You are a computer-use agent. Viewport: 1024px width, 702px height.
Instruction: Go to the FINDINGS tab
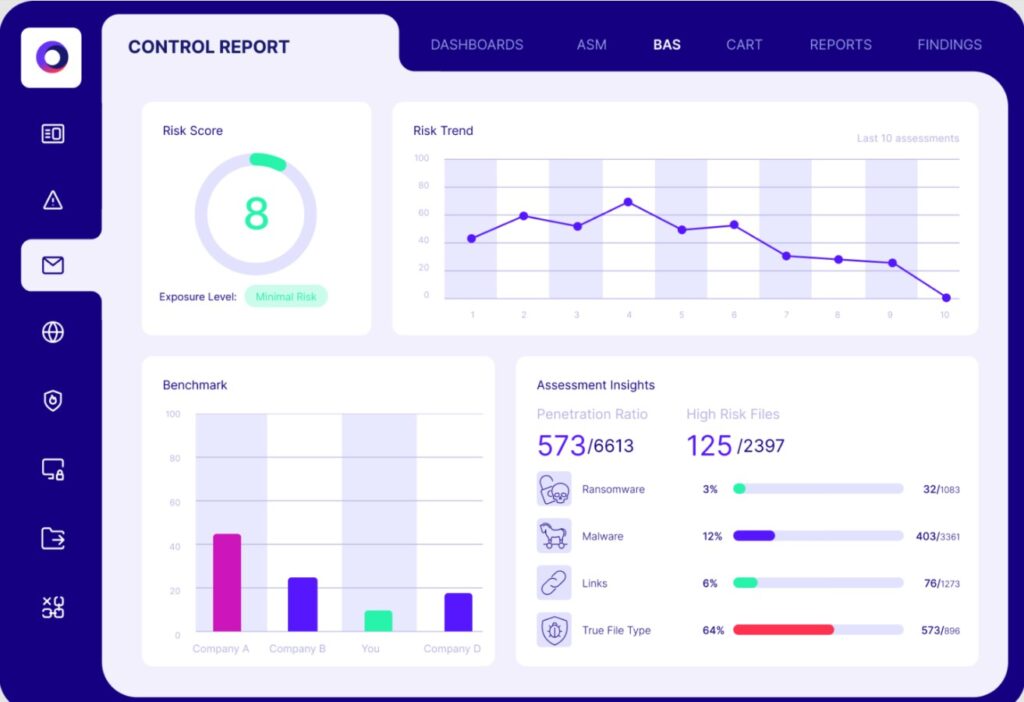pyautogui.click(x=950, y=44)
